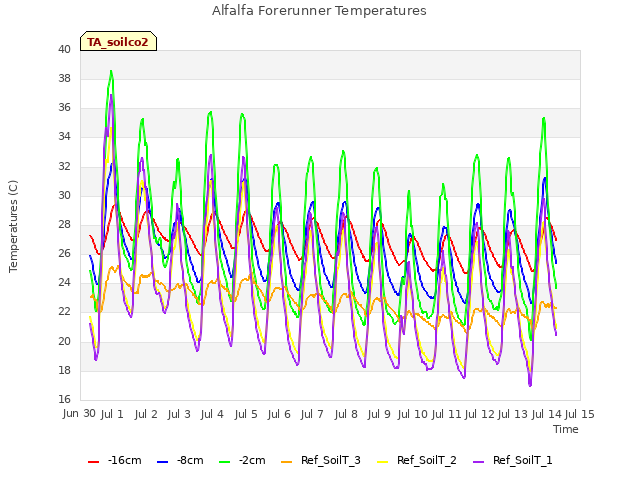
Task: Click the TA_soilco2 annotation label
Action: tap(118, 41)
